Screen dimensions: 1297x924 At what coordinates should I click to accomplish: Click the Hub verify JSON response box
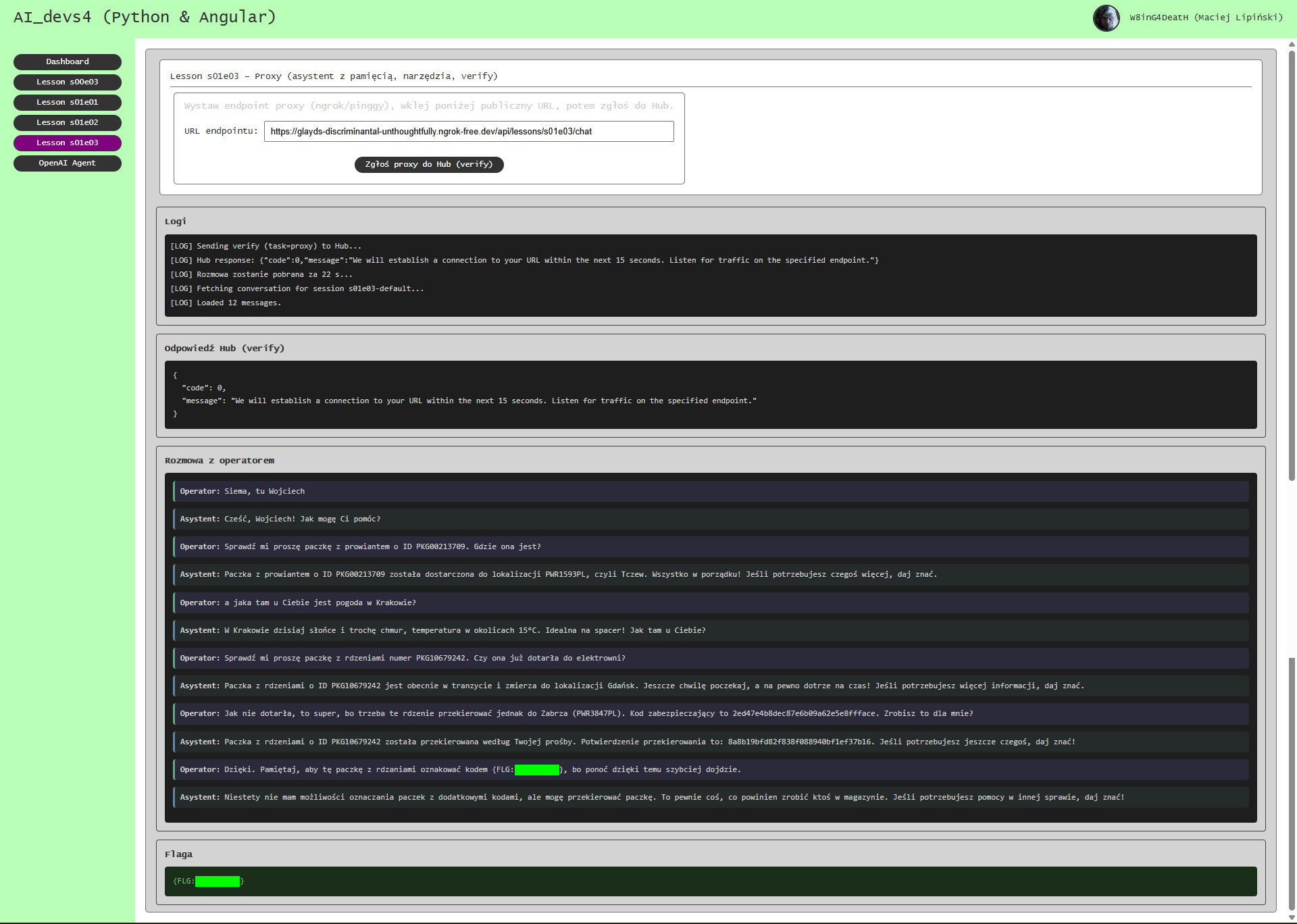pyautogui.click(x=710, y=394)
